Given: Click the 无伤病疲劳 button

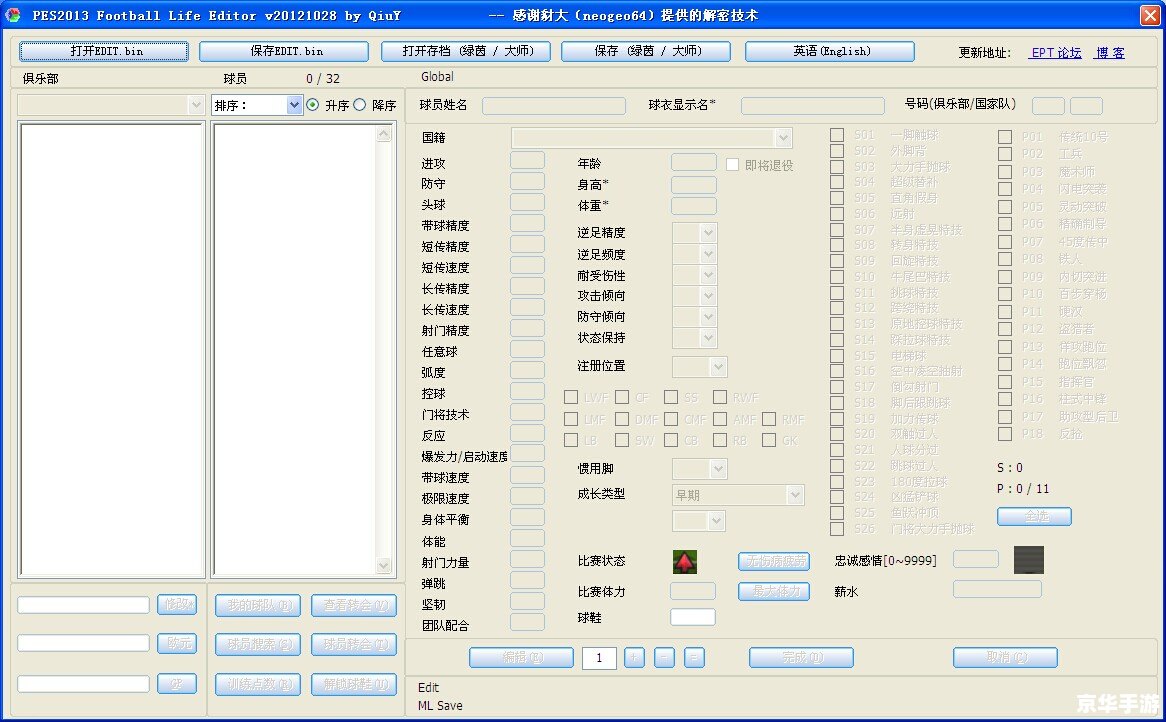Looking at the screenshot, I should [774, 561].
